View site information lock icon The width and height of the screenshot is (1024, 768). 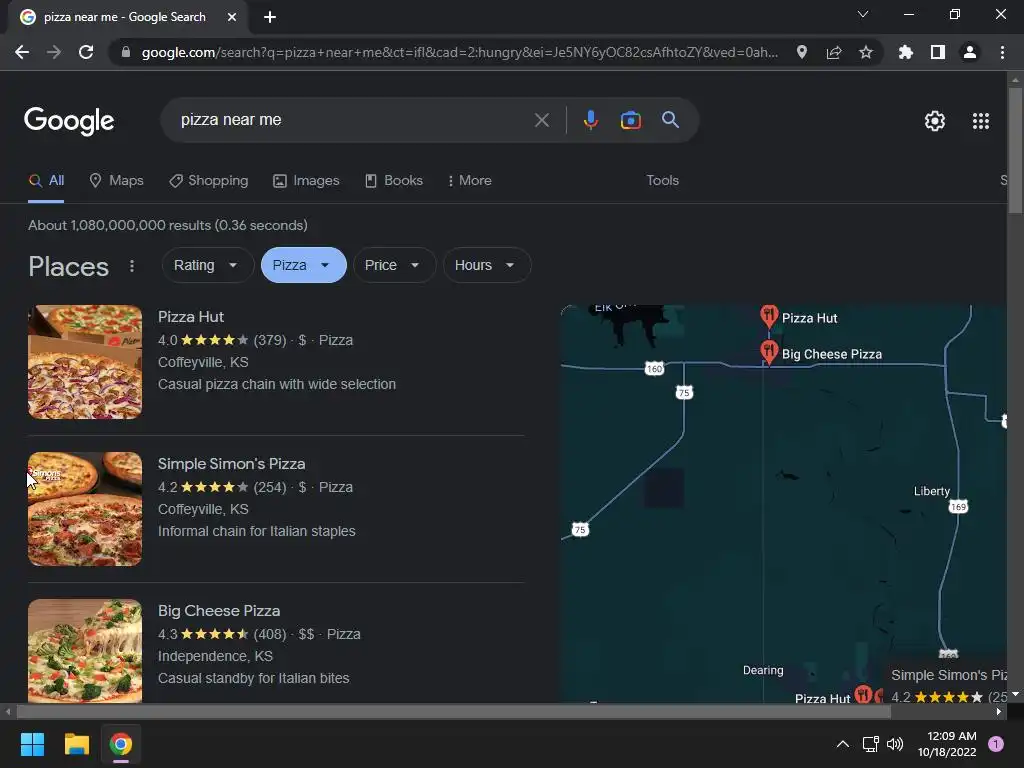click(126, 52)
